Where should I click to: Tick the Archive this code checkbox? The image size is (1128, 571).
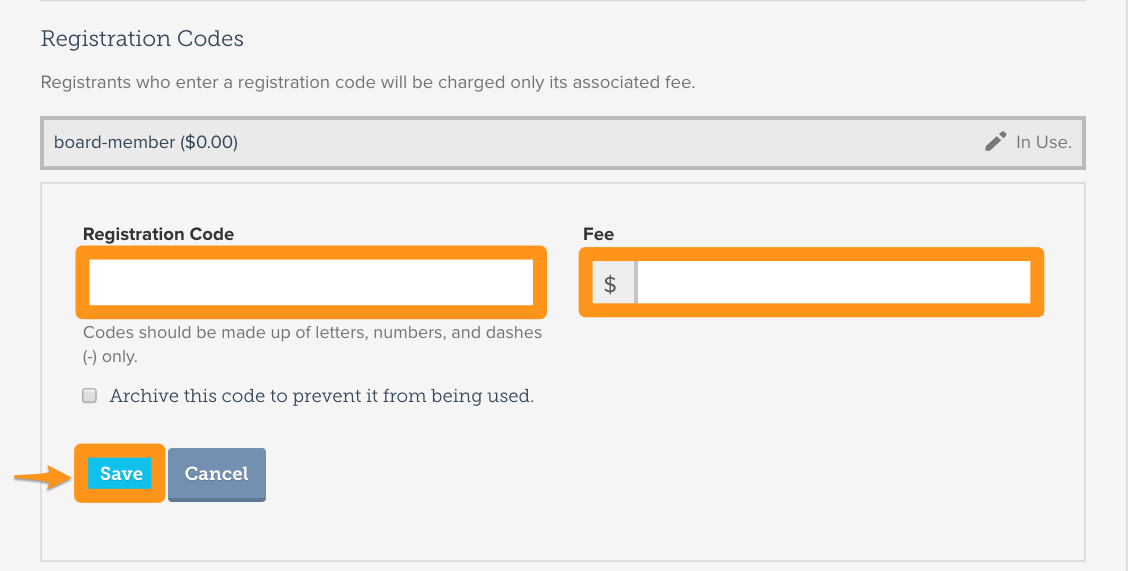point(89,396)
